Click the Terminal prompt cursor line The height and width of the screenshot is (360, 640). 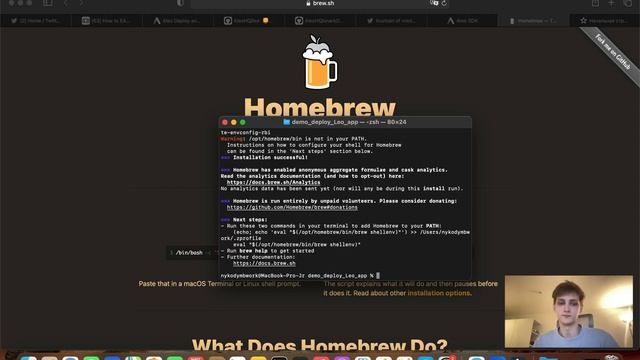tap(300, 276)
